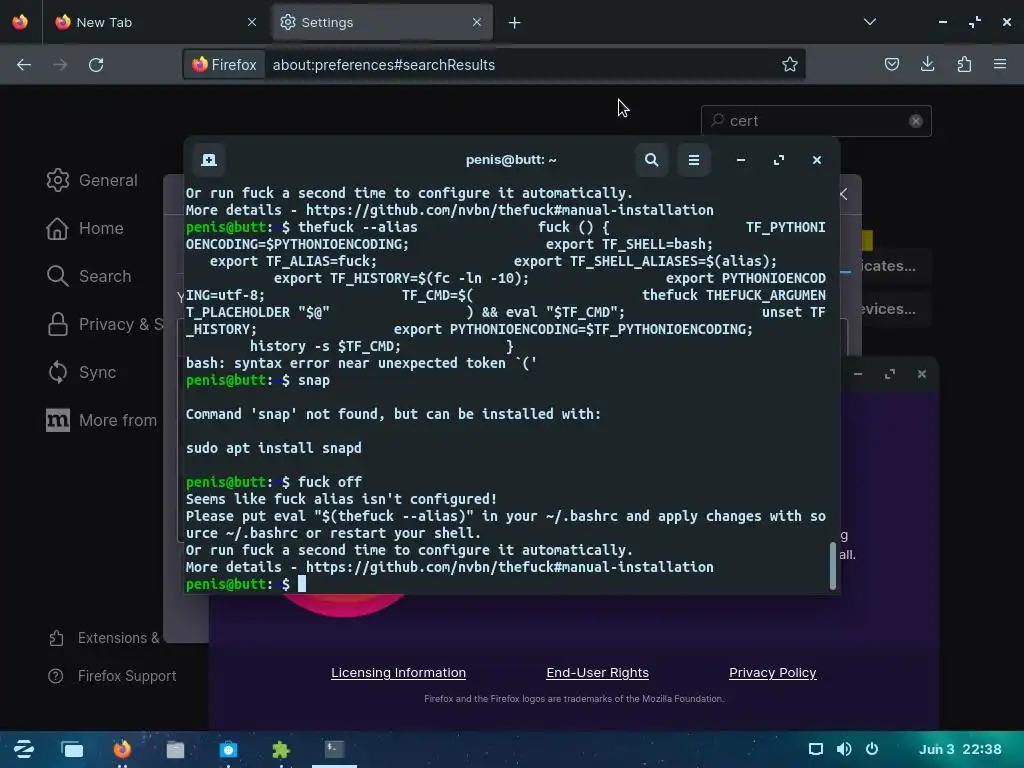Close the New Tab tab

click(x=252, y=22)
